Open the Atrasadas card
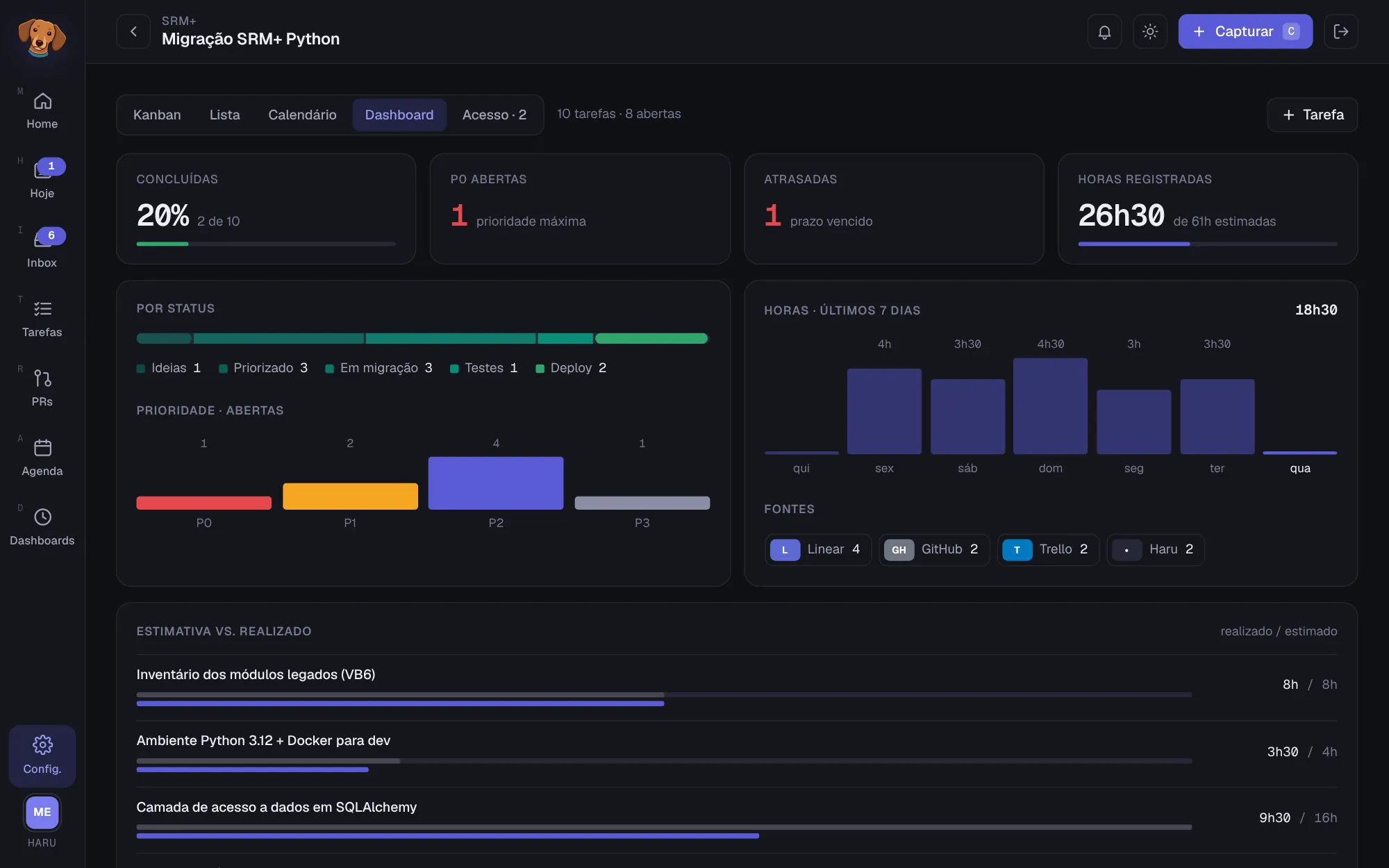This screenshot has height=868, width=1389. (x=894, y=209)
